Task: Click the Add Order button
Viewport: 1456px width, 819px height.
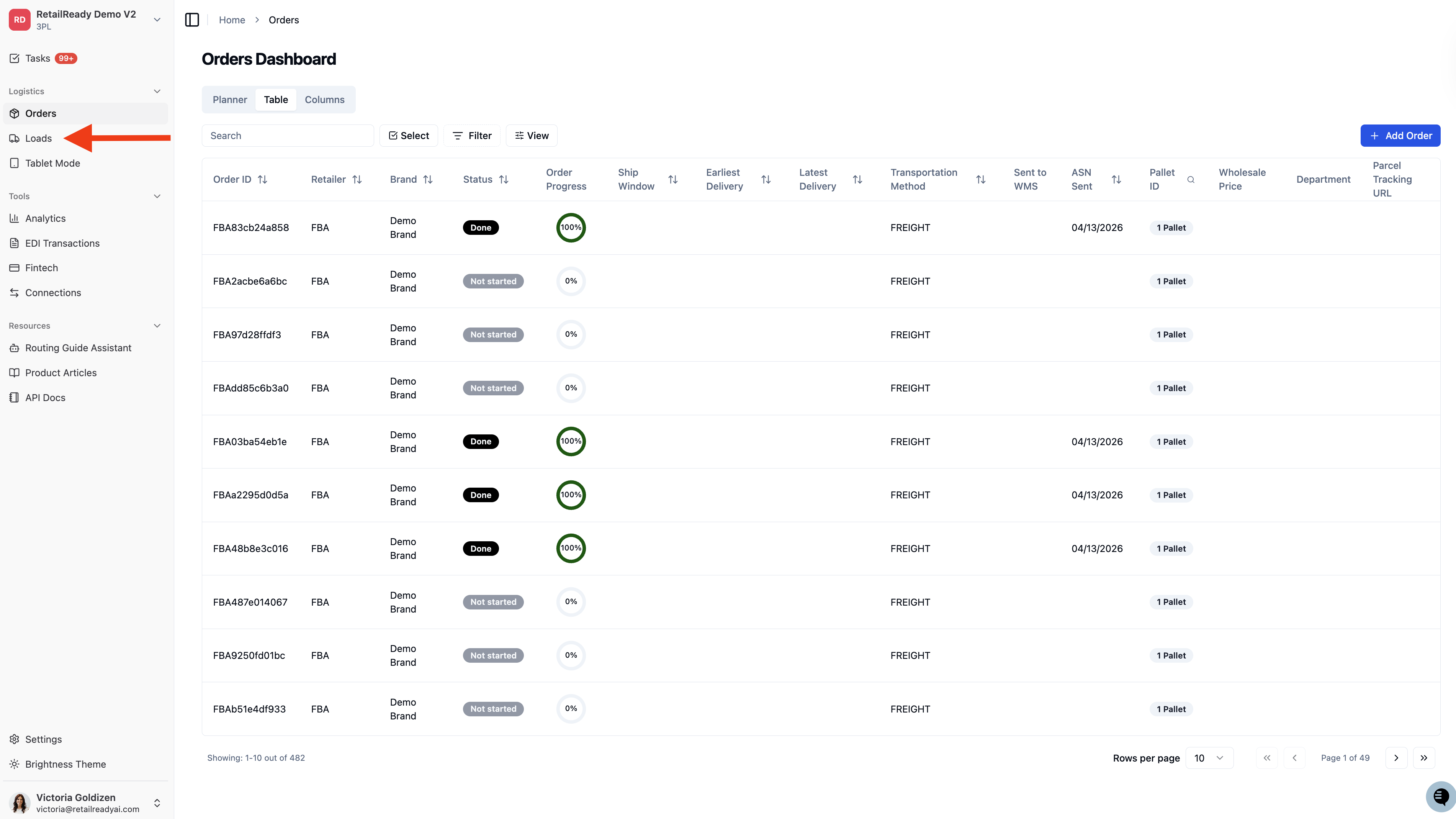Action: tap(1400, 136)
